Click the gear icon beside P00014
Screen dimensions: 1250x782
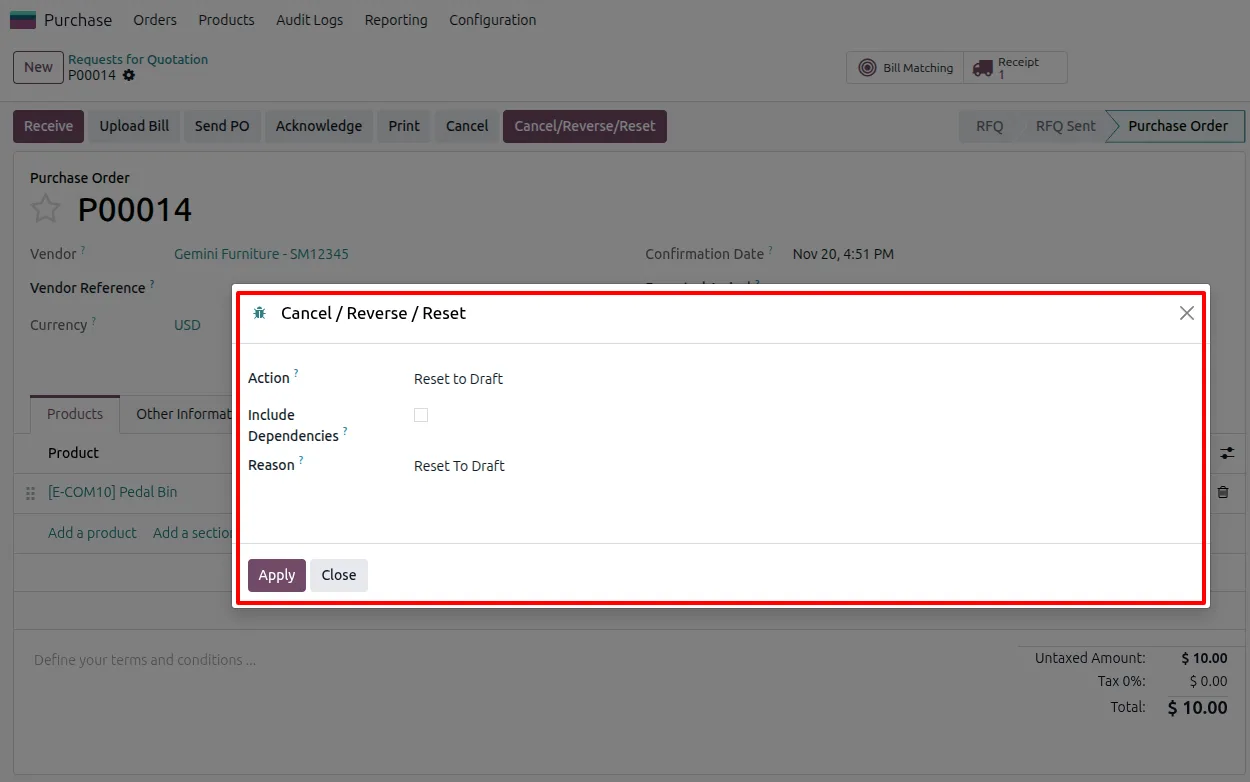(129, 75)
